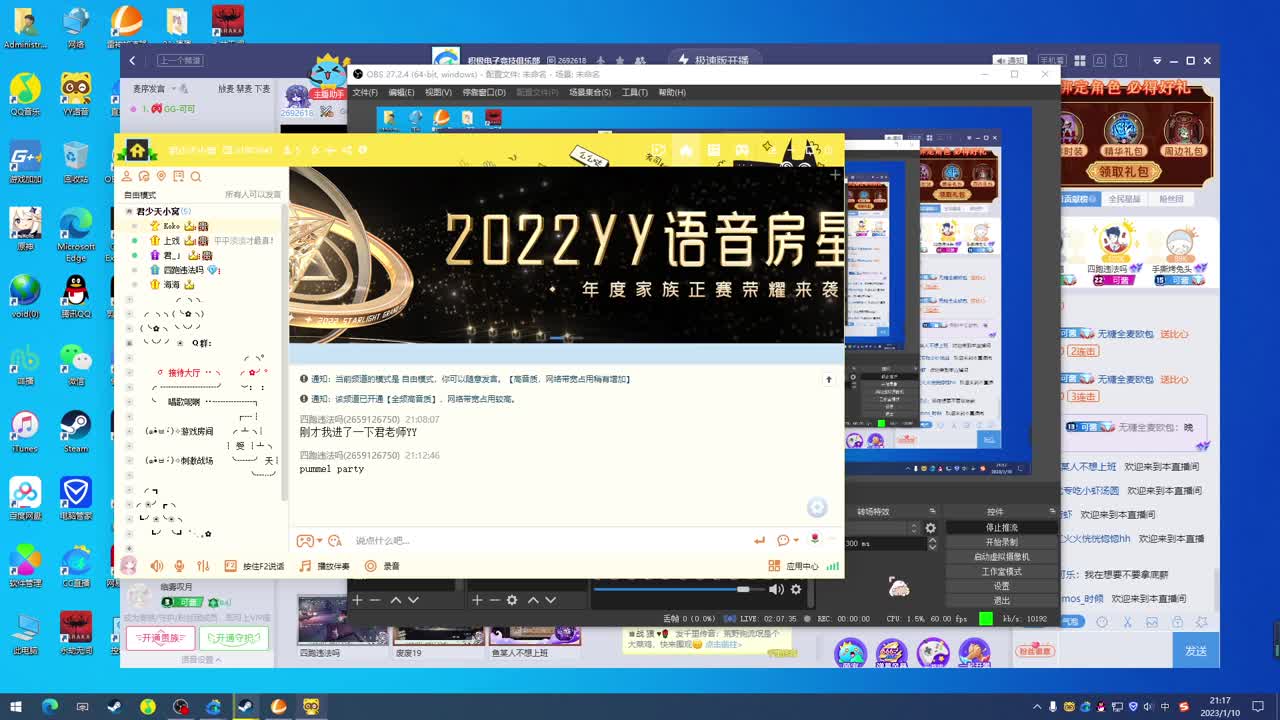The height and width of the screenshot is (720, 1280).
Task: Click the search magnifier in the channel panel
Action: (195, 176)
